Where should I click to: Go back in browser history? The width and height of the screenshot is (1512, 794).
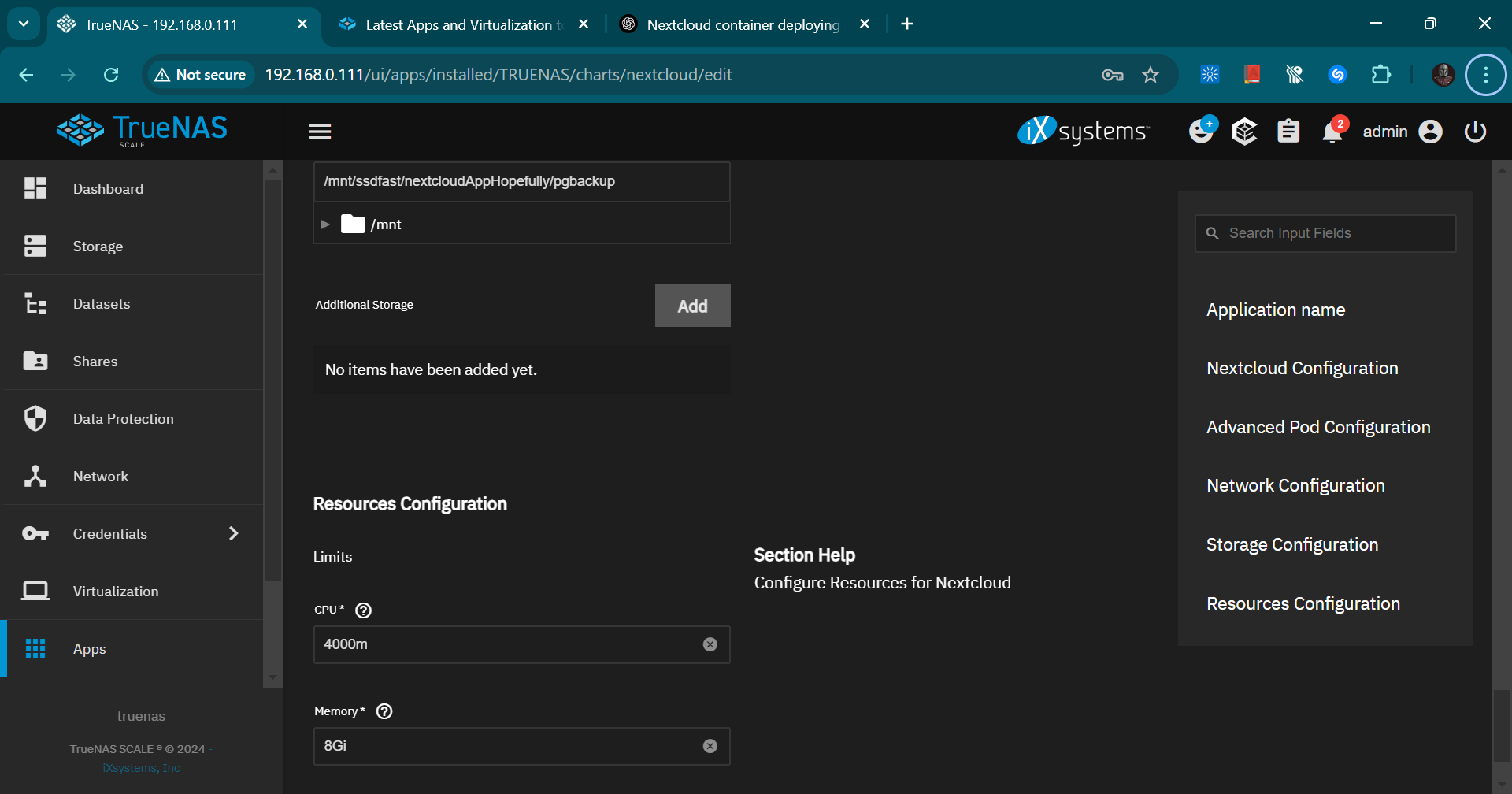[x=26, y=75]
